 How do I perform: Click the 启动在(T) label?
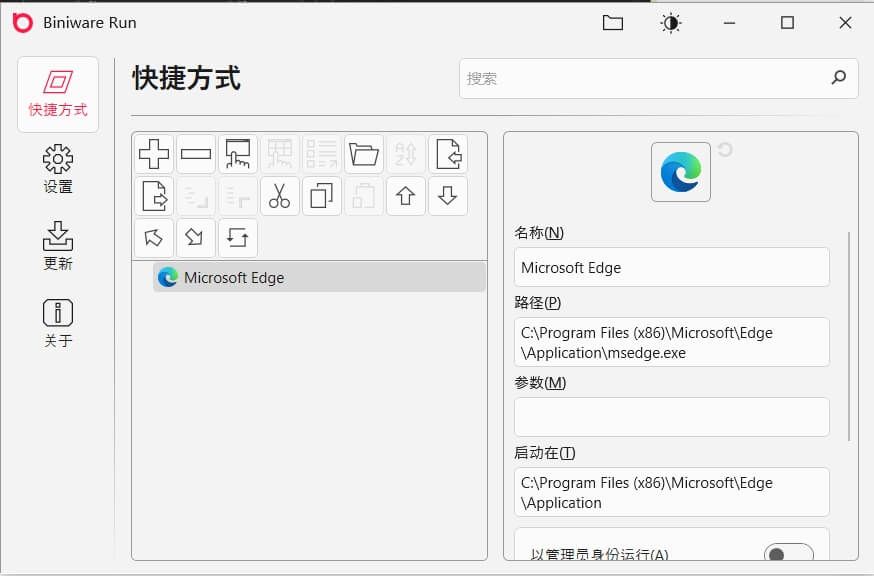545,453
